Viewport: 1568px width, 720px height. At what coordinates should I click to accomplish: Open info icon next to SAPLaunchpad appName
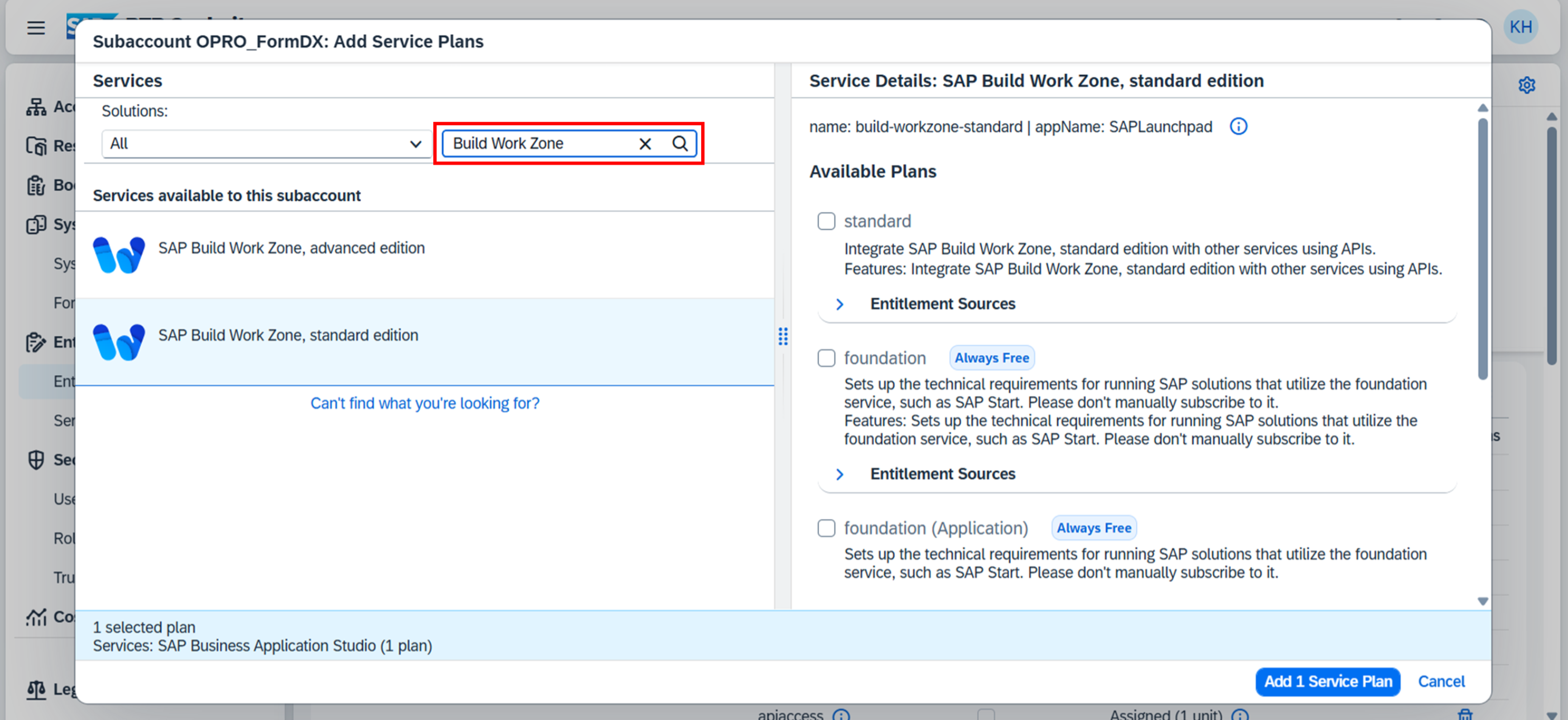(x=1238, y=127)
